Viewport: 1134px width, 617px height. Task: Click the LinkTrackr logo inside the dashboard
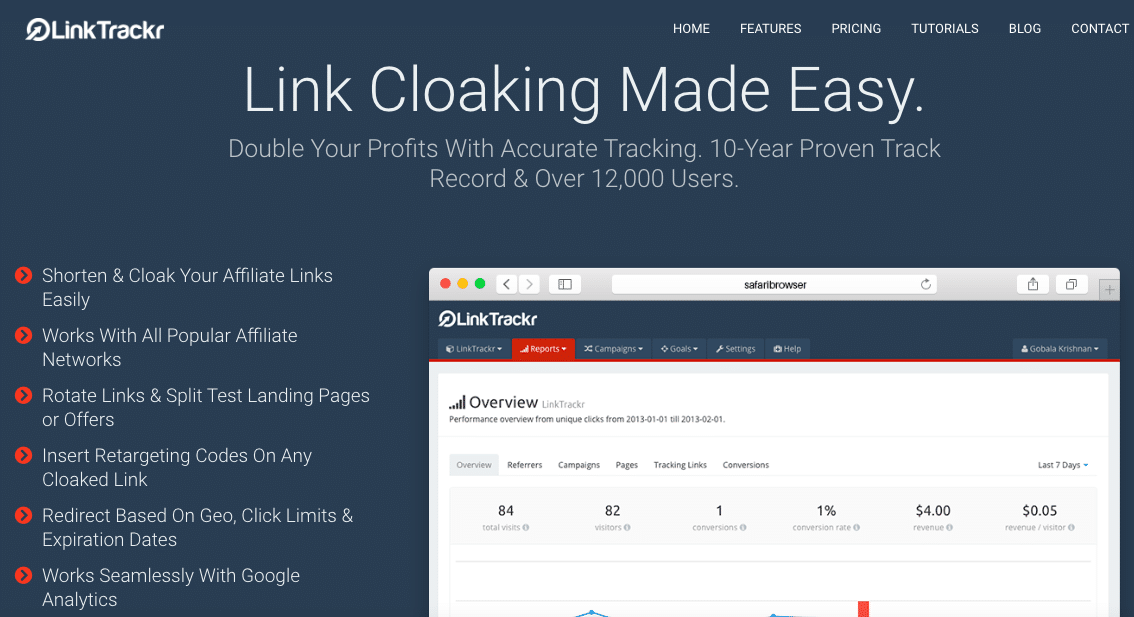[x=488, y=319]
